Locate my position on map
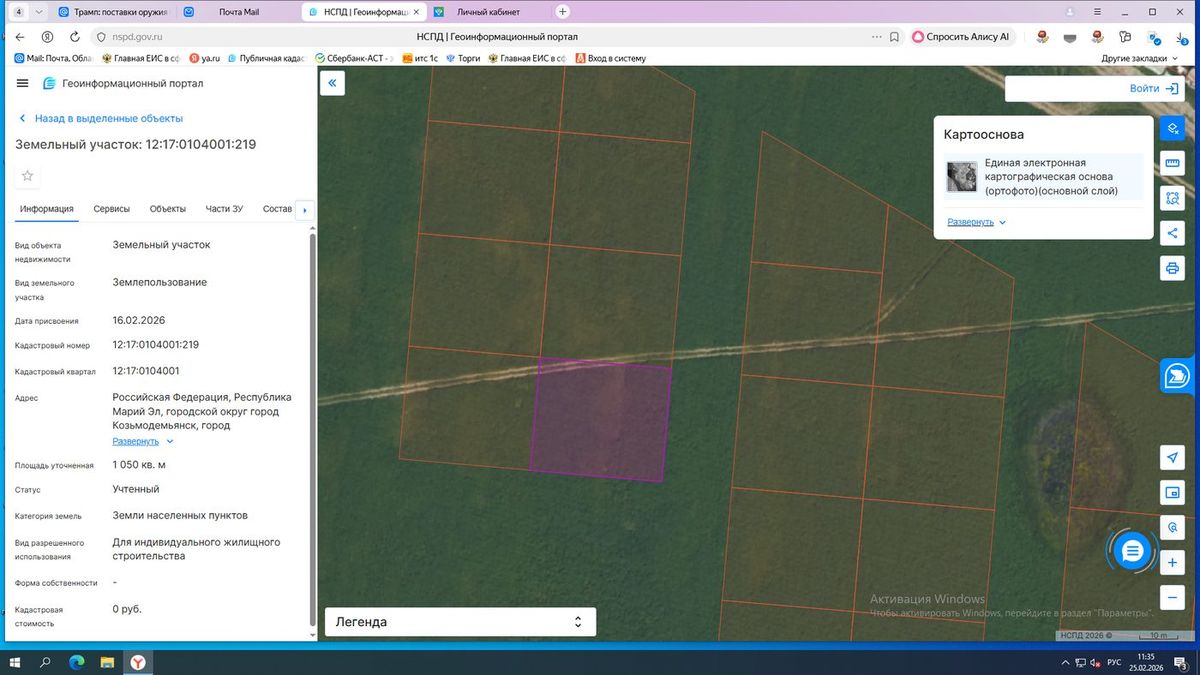The image size is (1200, 675). point(1173,457)
